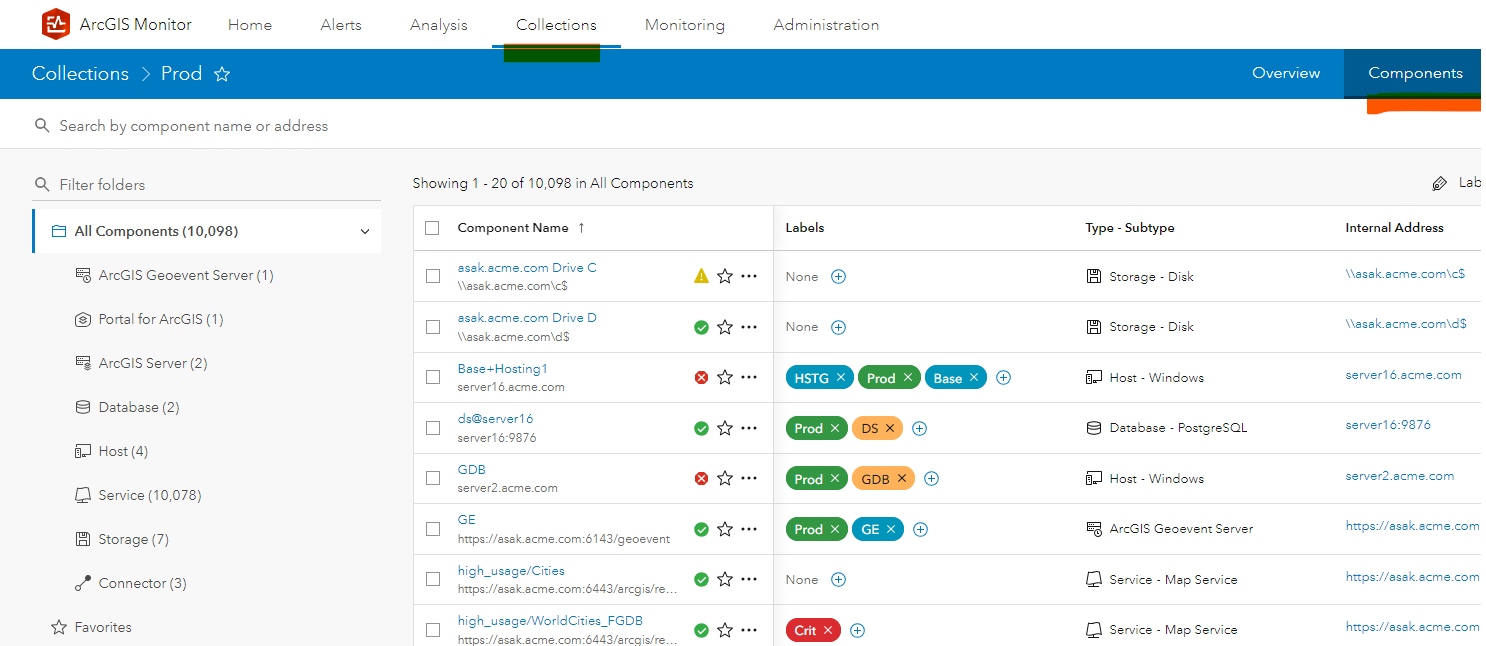Click the warning status icon for Drive C

701,276
